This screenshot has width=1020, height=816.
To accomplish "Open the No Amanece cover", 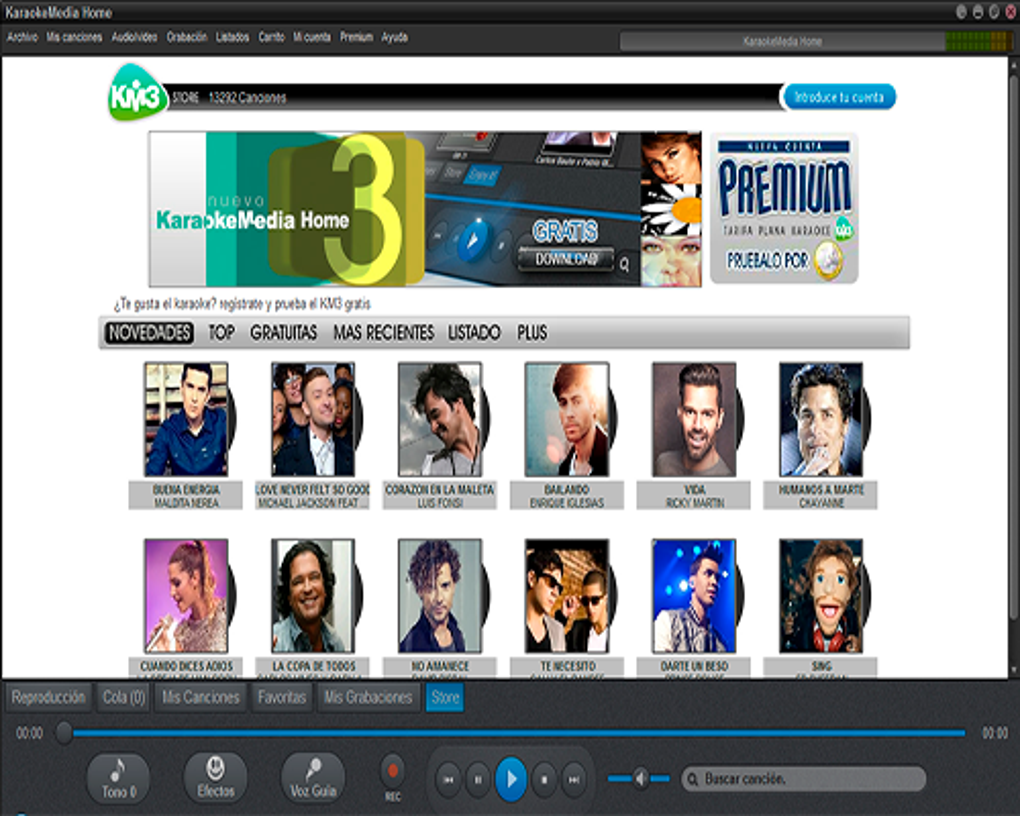I will coord(440,595).
